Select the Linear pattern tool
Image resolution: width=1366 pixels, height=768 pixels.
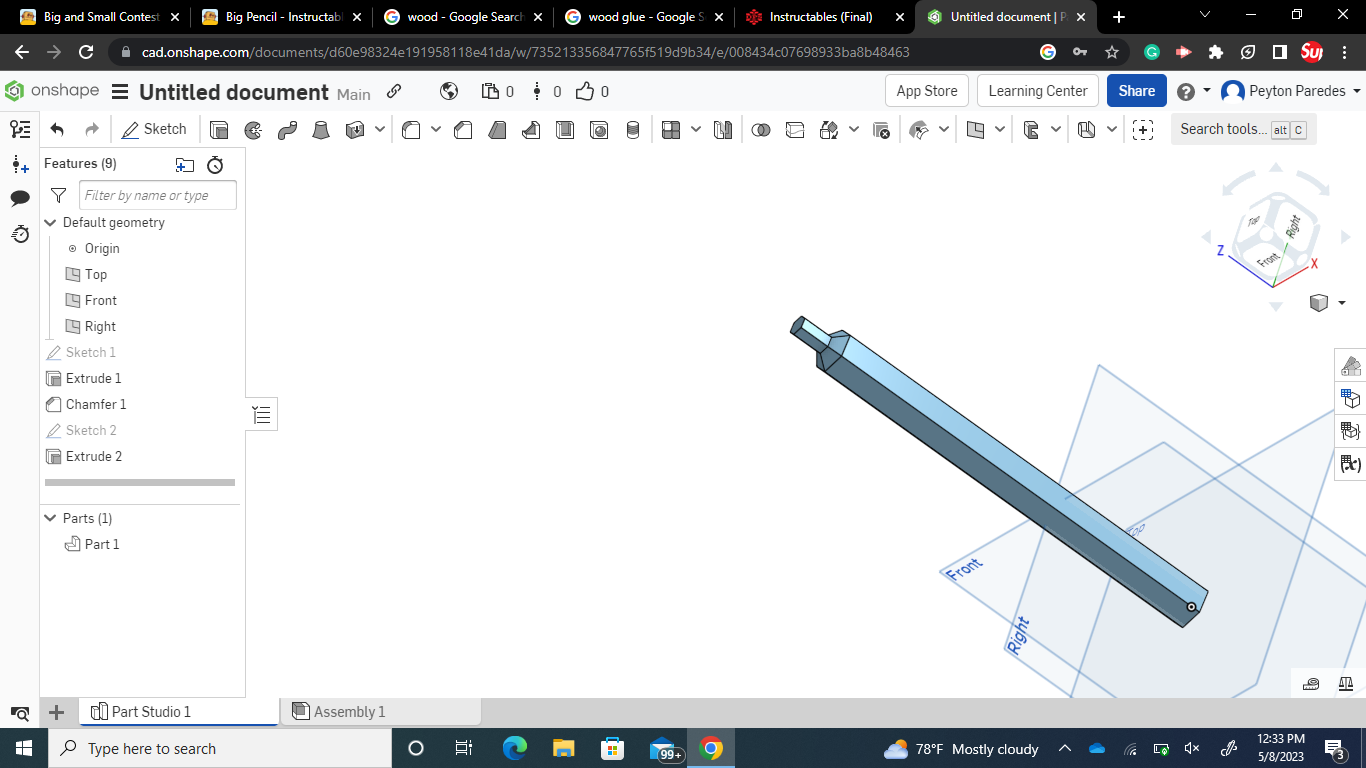pyautogui.click(x=671, y=129)
